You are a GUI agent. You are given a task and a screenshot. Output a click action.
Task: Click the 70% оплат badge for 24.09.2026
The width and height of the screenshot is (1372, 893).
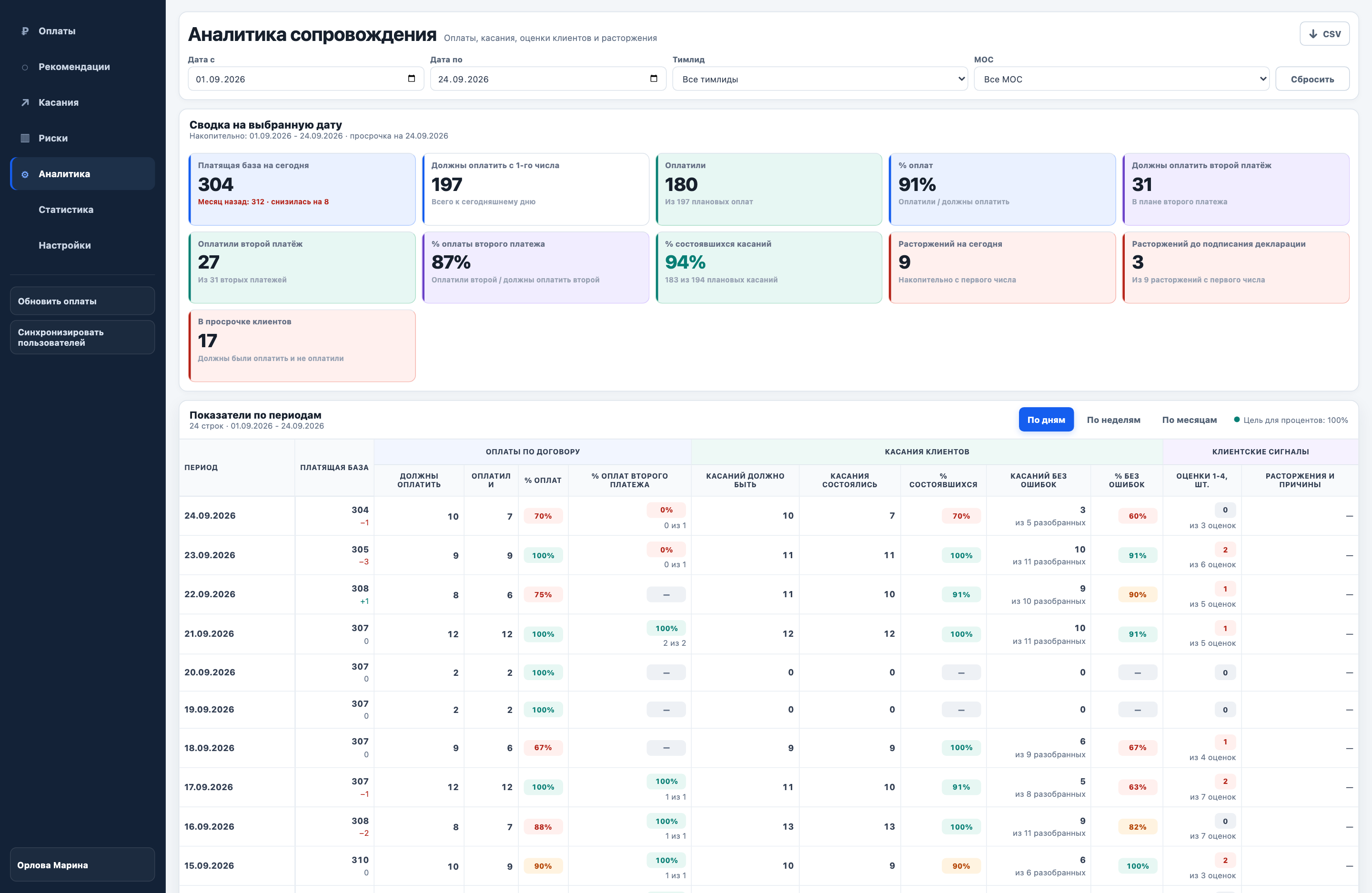tap(543, 516)
